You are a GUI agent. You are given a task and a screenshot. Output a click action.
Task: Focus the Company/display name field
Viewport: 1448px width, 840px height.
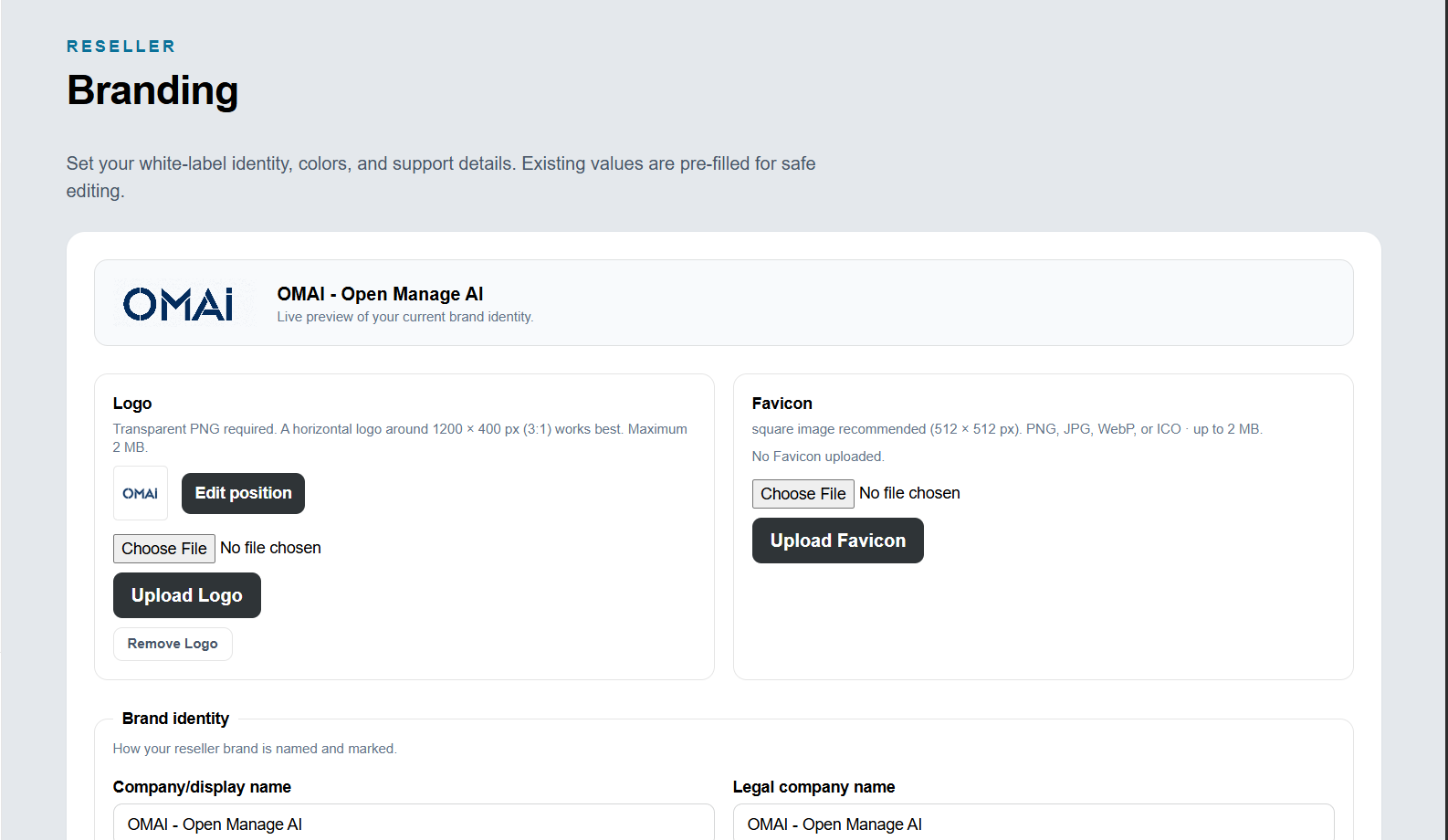coord(414,822)
